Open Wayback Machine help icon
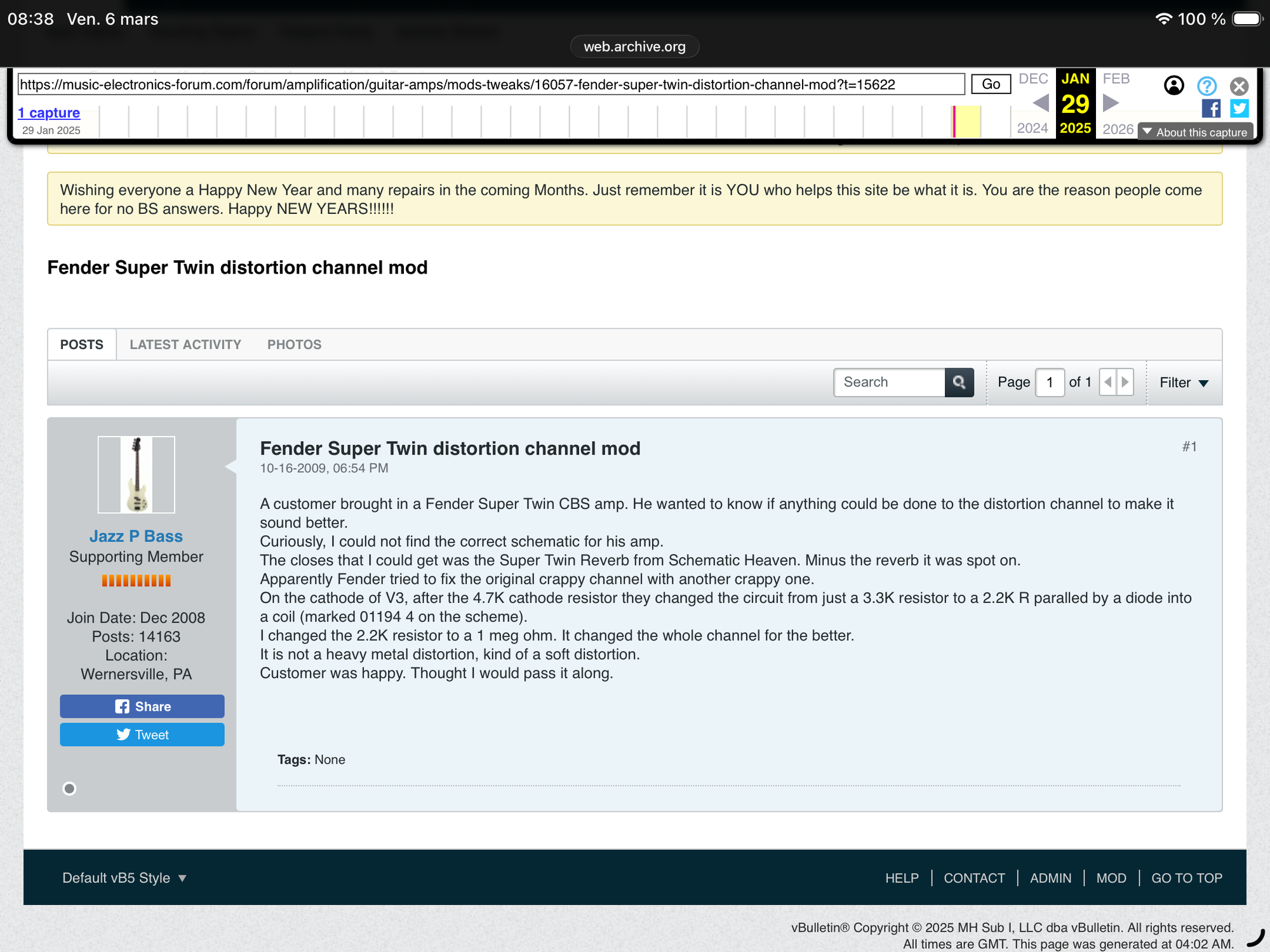Viewport: 1270px width, 952px height. click(1206, 86)
